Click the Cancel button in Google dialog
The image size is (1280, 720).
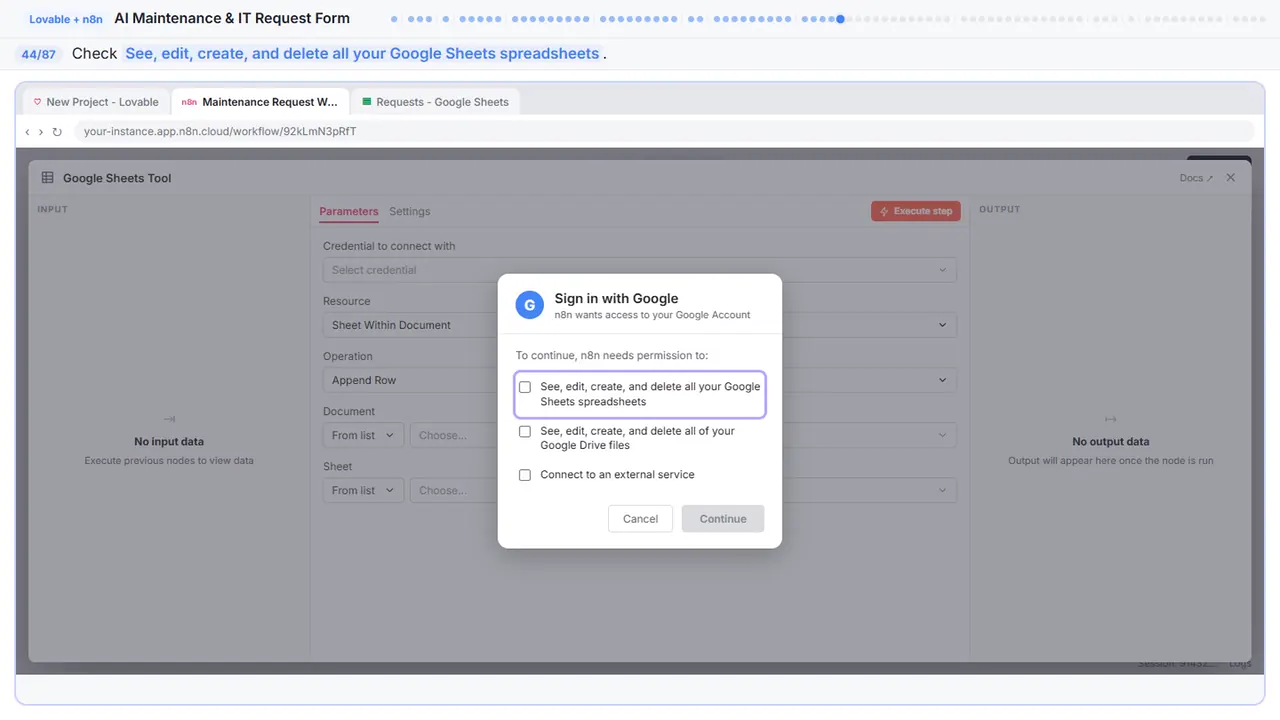tap(640, 519)
